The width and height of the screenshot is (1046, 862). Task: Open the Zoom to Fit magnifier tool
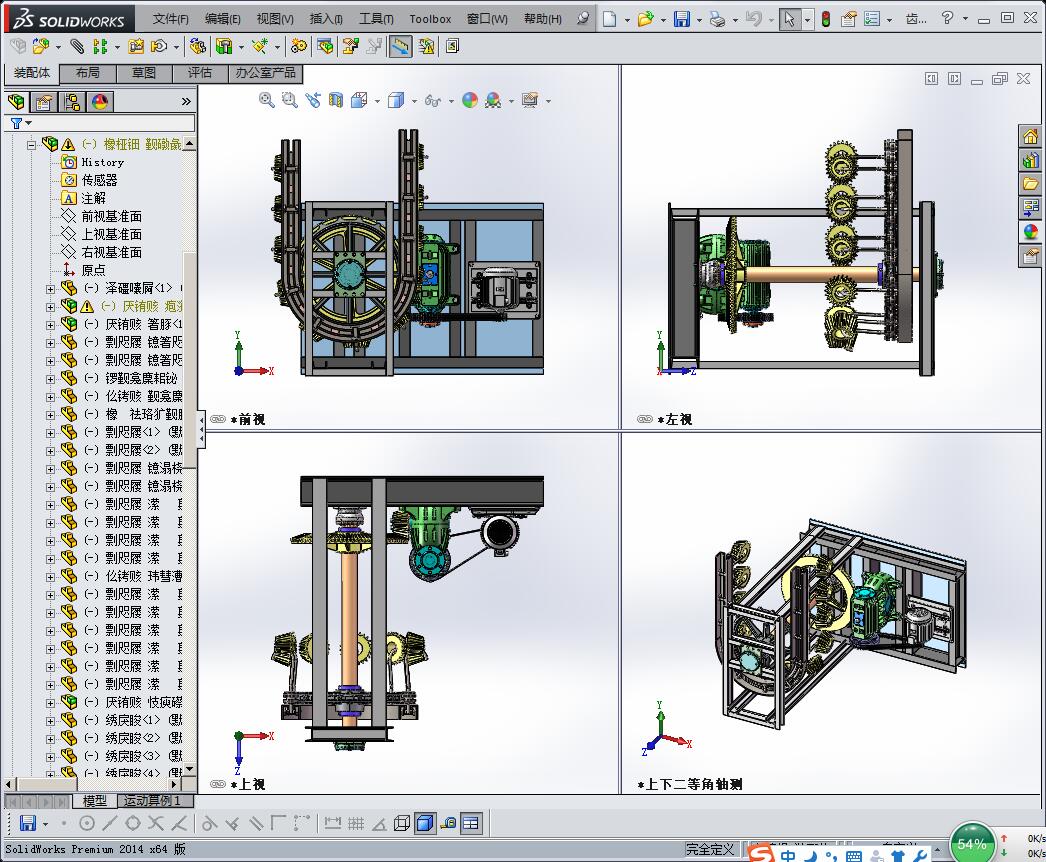(267, 100)
